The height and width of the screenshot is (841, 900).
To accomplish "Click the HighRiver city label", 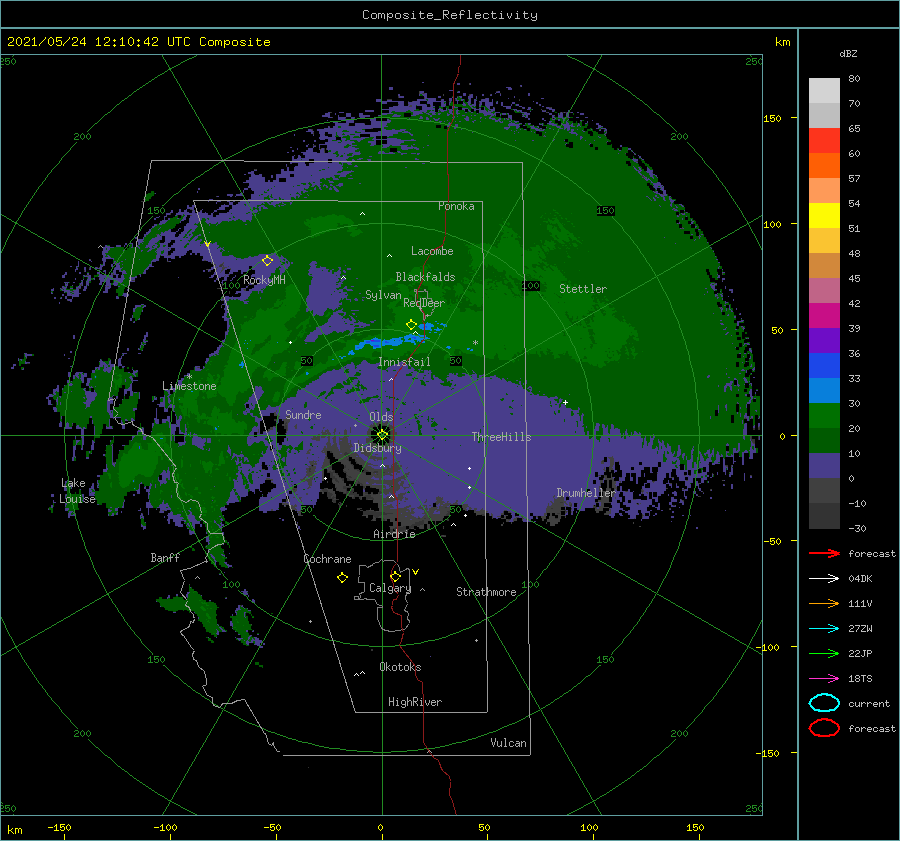I will 415,702.
